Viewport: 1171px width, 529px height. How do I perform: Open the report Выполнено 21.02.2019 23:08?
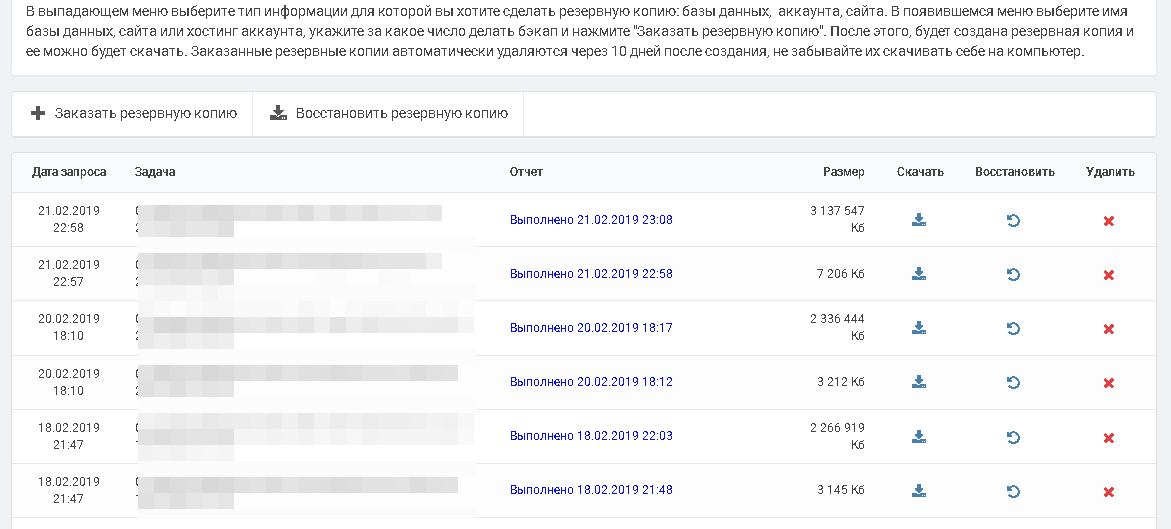591,220
